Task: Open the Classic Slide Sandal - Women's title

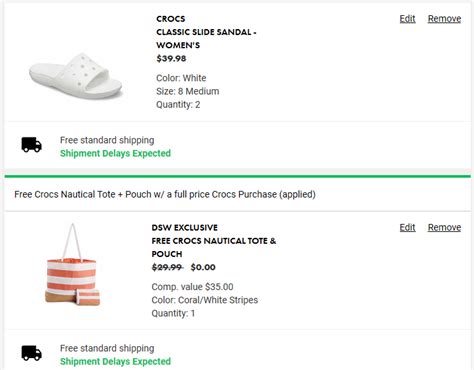Action: (x=206, y=39)
